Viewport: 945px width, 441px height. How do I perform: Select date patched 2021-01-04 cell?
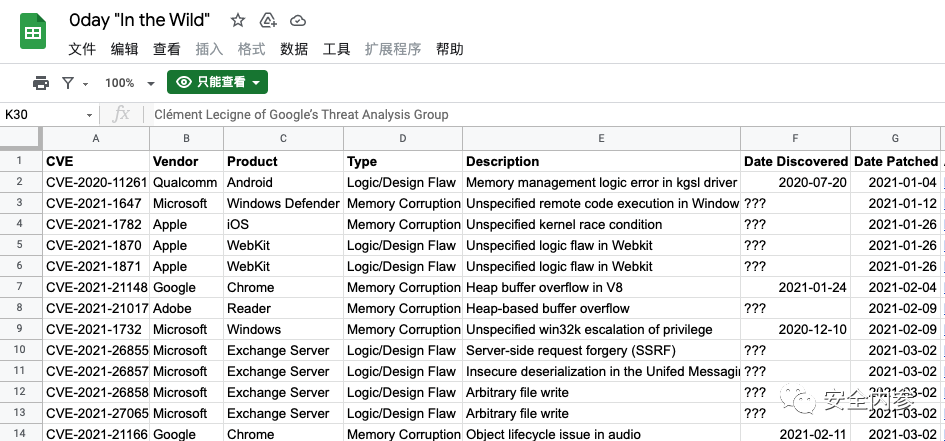pyautogui.click(x=895, y=182)
